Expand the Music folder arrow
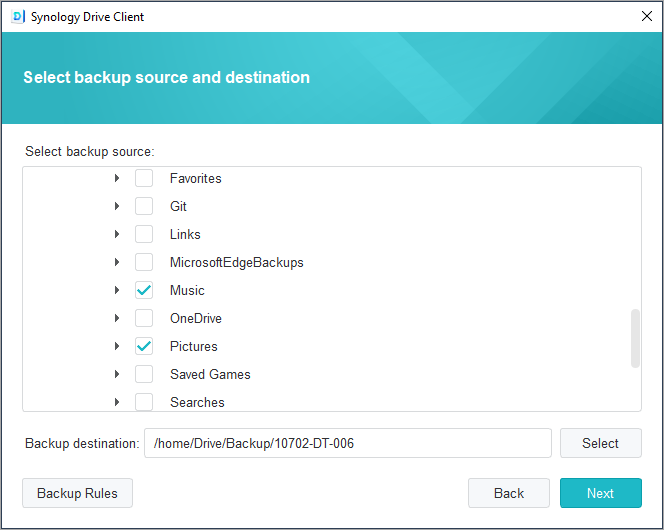The width and height of the screenshot is (664, 530). point(117,291)
